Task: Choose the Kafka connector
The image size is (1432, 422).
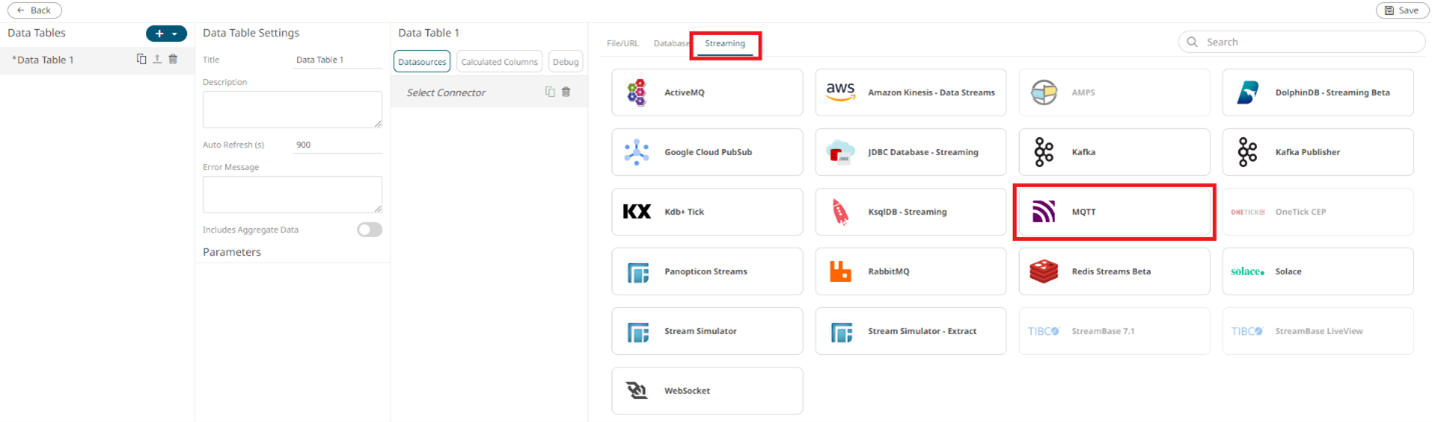Action: pyautogui.click(x=1114, y=152)
